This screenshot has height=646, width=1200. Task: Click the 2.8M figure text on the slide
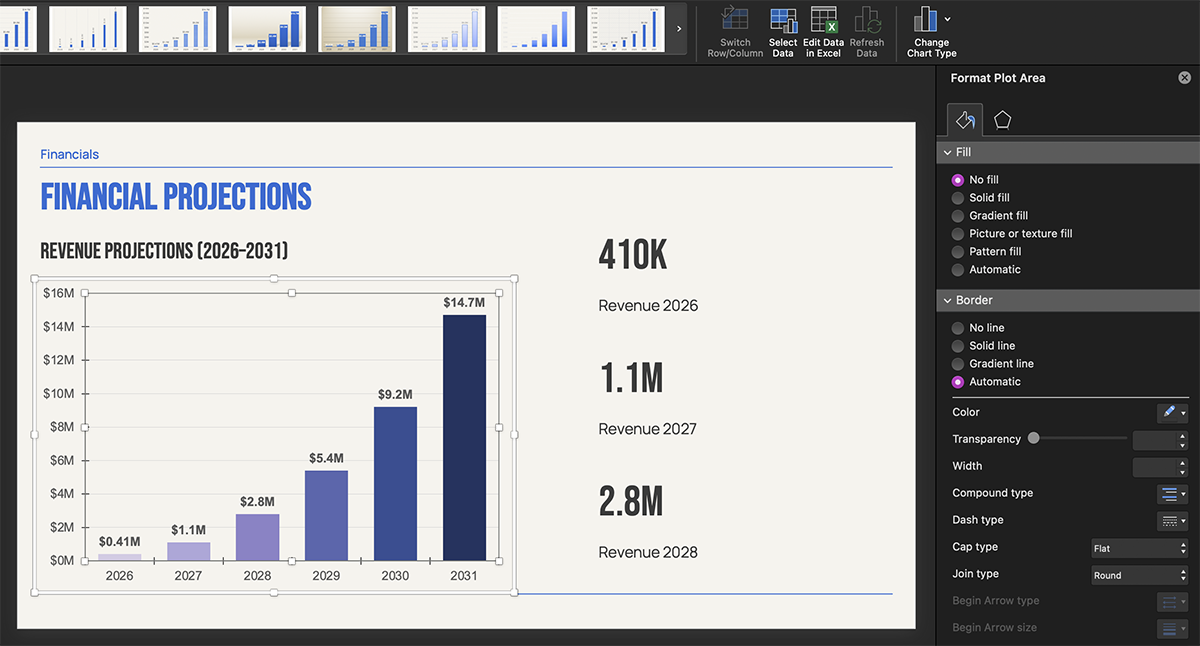tap(631, 501)
